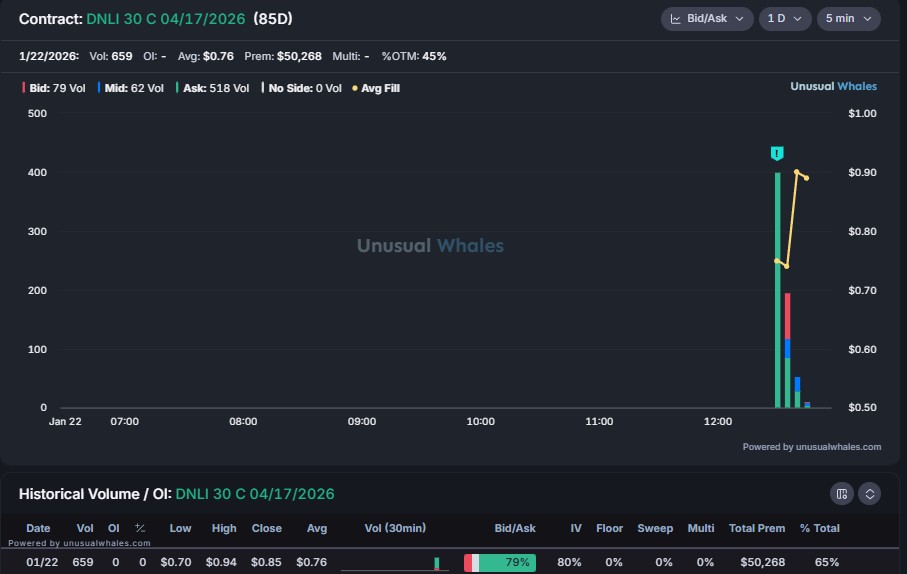
Task: Click the $0.70 Low cell
Action: coord(176,562)
